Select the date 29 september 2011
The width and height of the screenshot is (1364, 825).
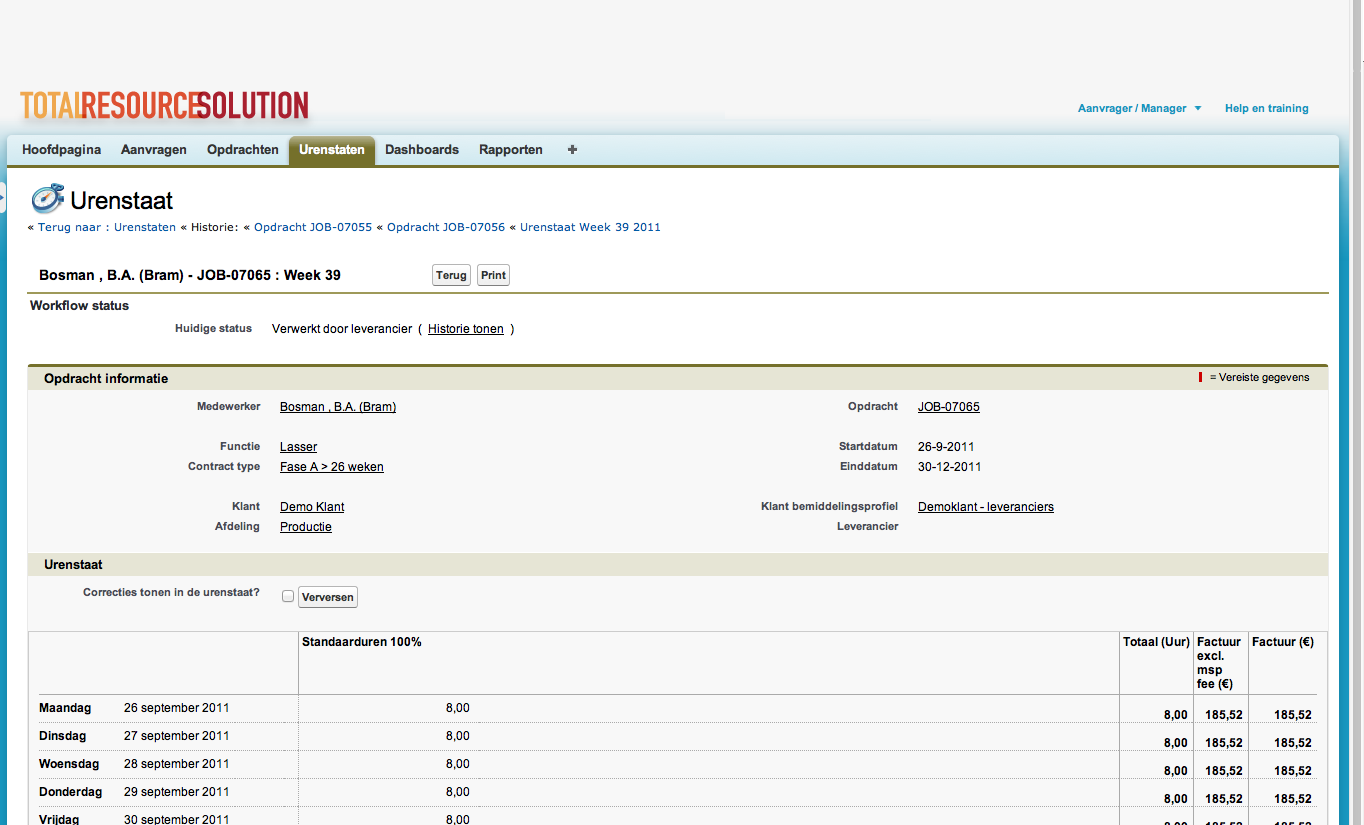coord(177,792)
